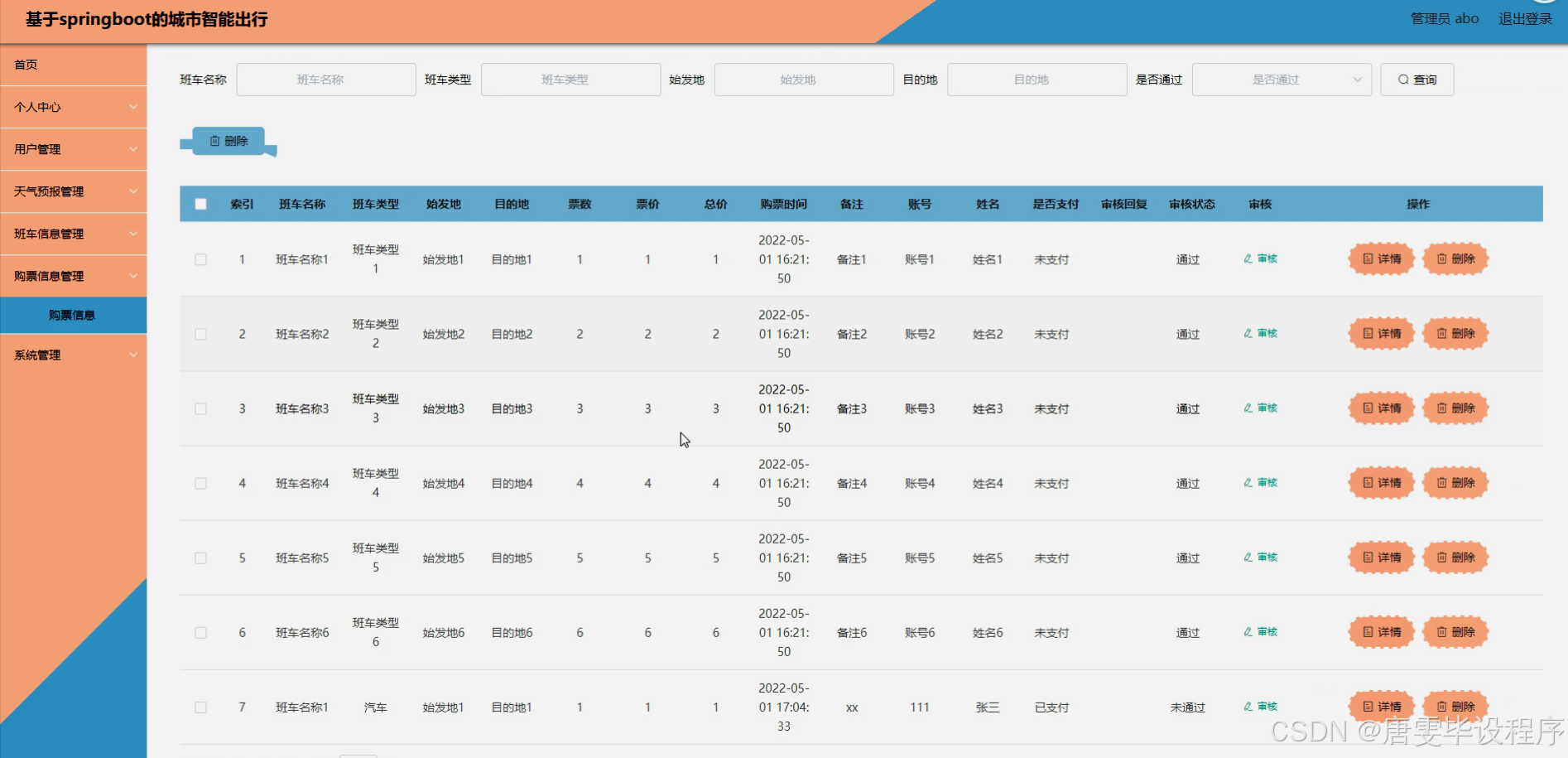Expand the 个人中心 sidebar menu
Viewport: 1568px width, 758px height.
point(74,107)
